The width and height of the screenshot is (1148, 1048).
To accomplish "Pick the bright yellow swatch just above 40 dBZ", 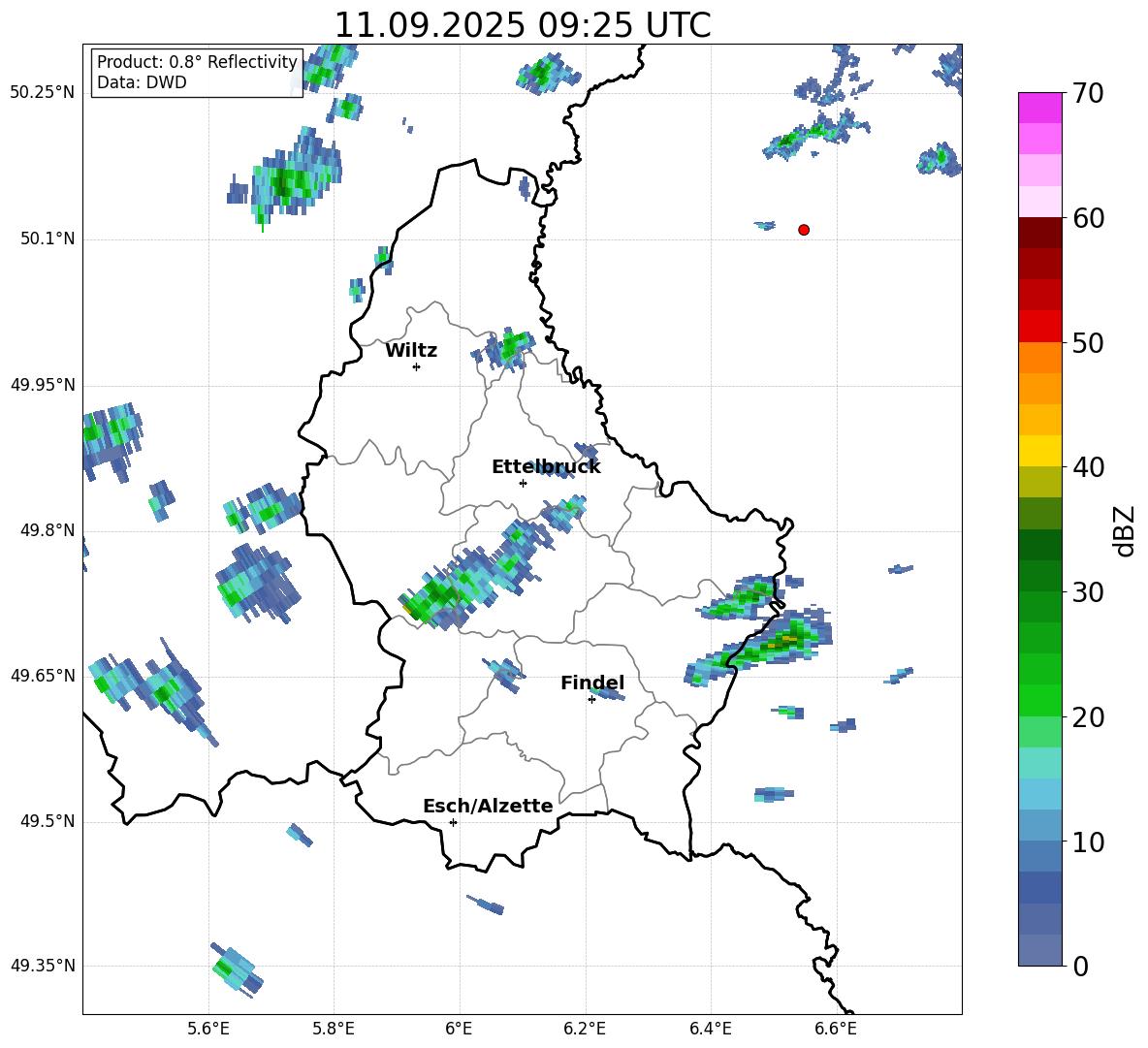I will 1040,451.
